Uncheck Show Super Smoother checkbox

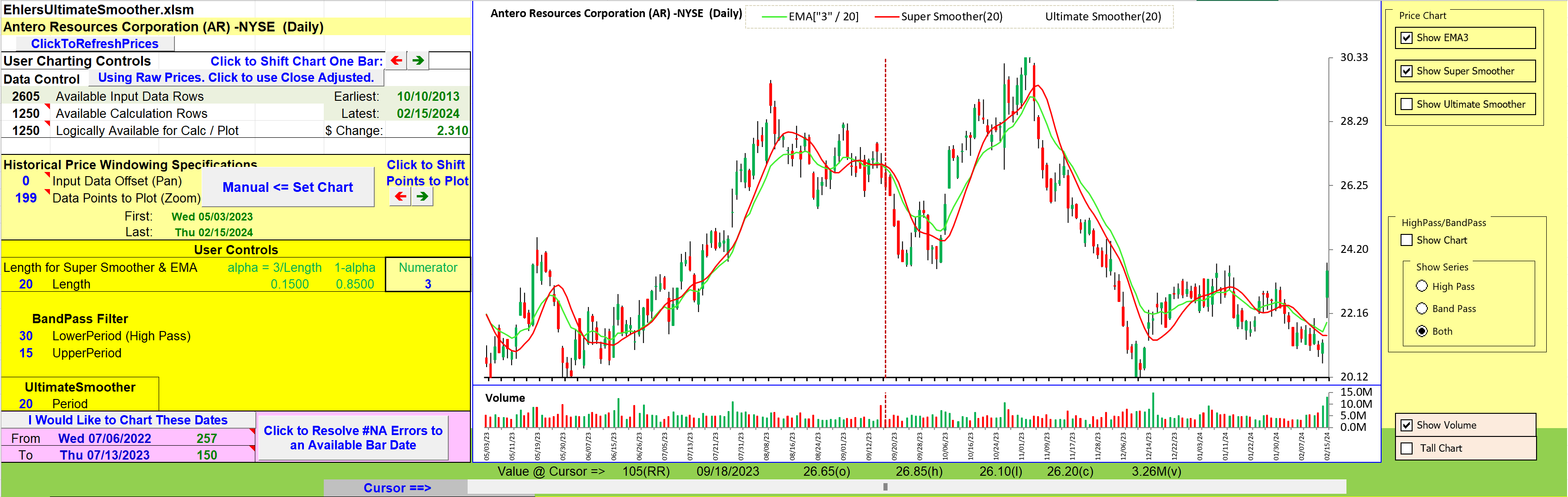(1407, 71)
